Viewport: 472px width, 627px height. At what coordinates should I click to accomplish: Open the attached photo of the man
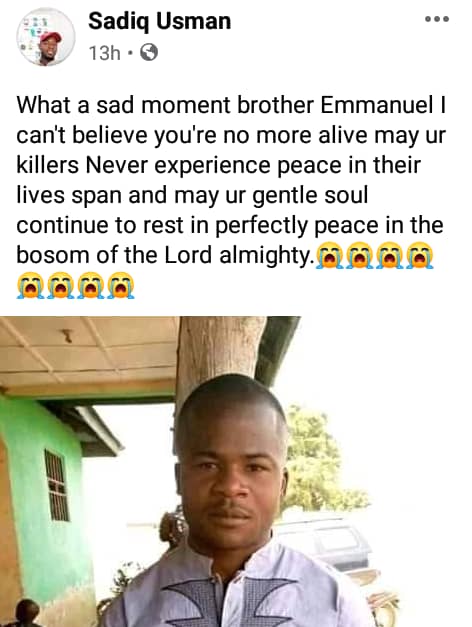pyautogui.click(x=236, y=471)
